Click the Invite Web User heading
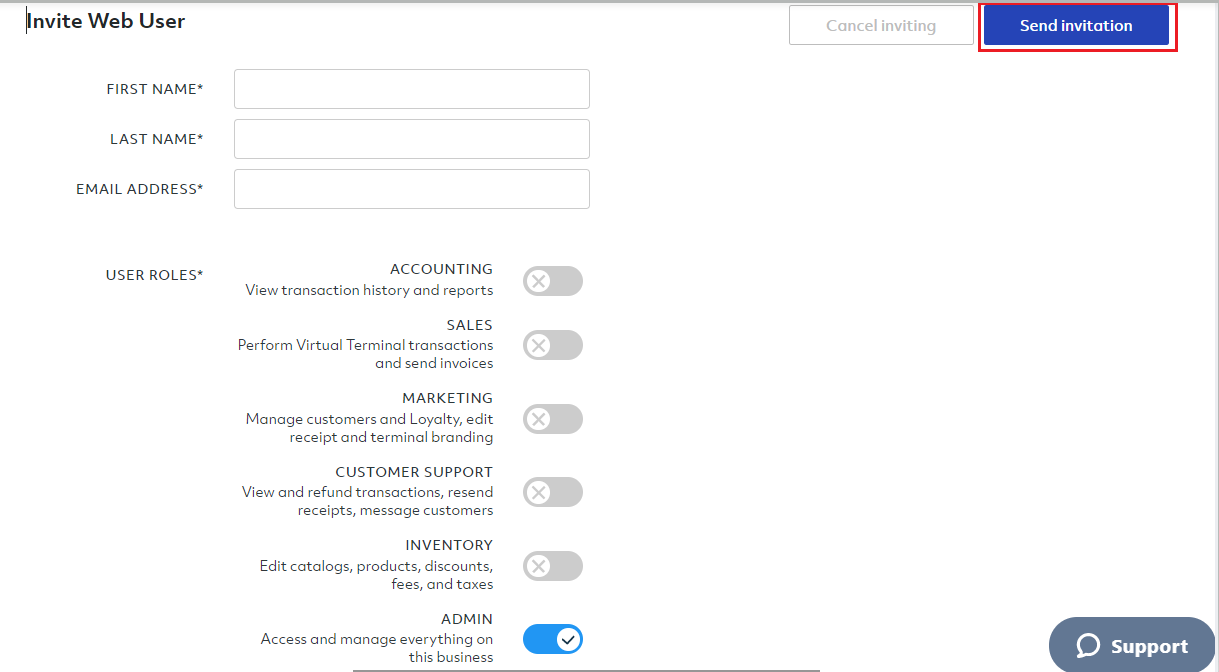The height and width of the screenshot is (672, 1219). point(106,21)
